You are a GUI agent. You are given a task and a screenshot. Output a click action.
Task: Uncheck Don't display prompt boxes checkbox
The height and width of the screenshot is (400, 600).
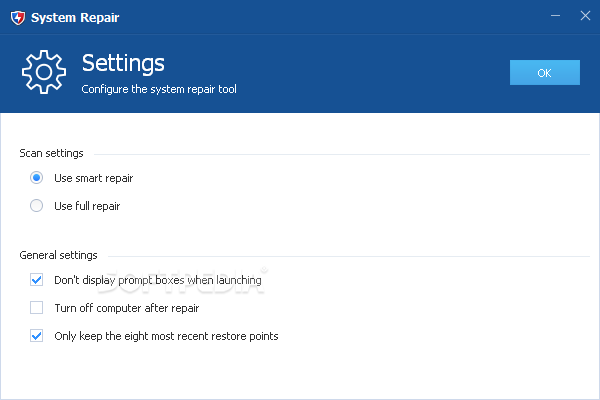click(x=36, y=280)
